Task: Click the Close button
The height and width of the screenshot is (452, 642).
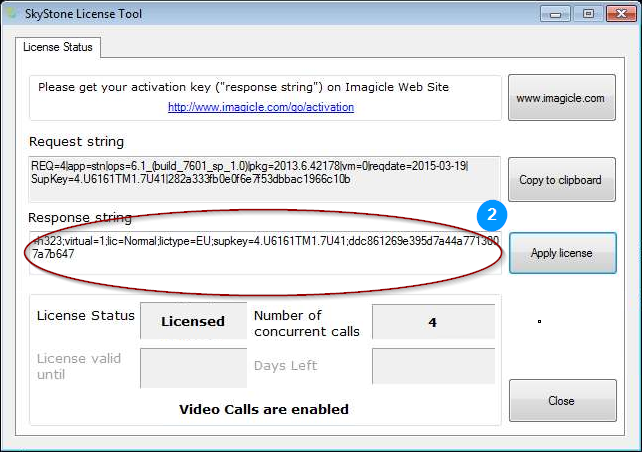Action: 563,400
